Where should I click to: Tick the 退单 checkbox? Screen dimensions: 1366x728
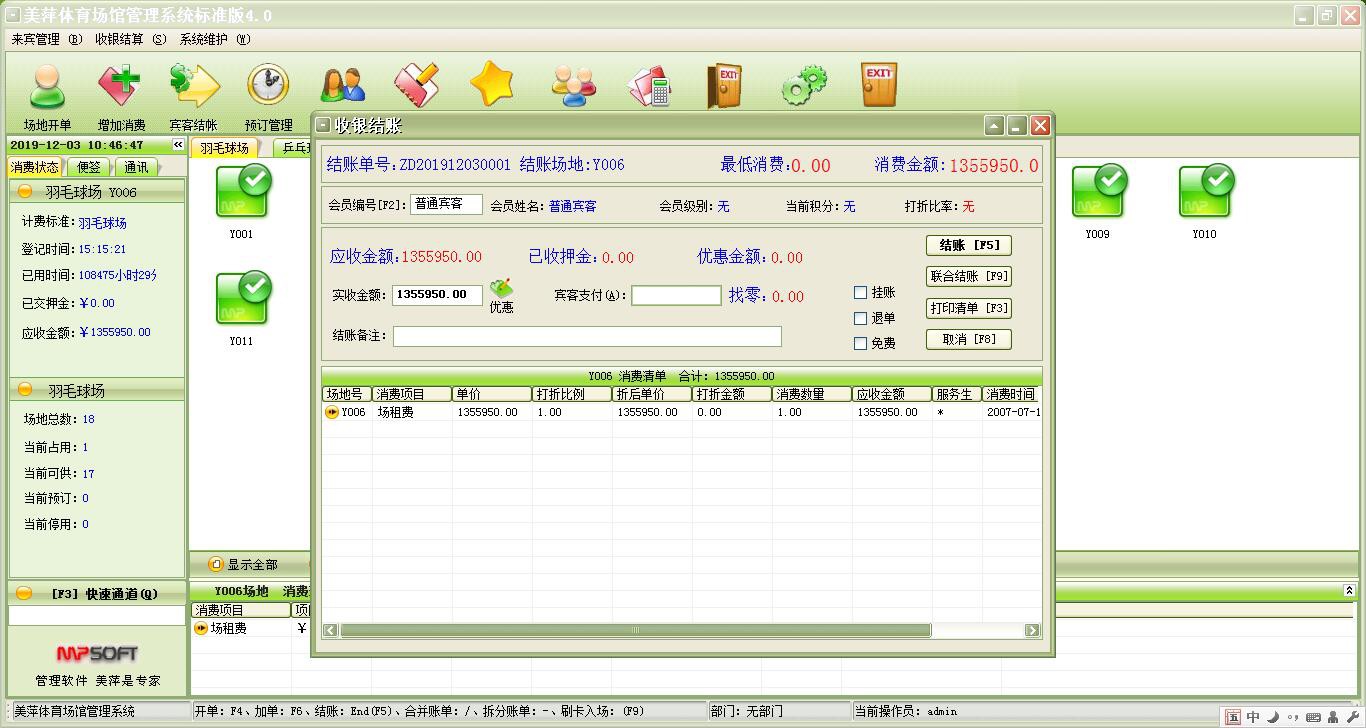point(860,318)
